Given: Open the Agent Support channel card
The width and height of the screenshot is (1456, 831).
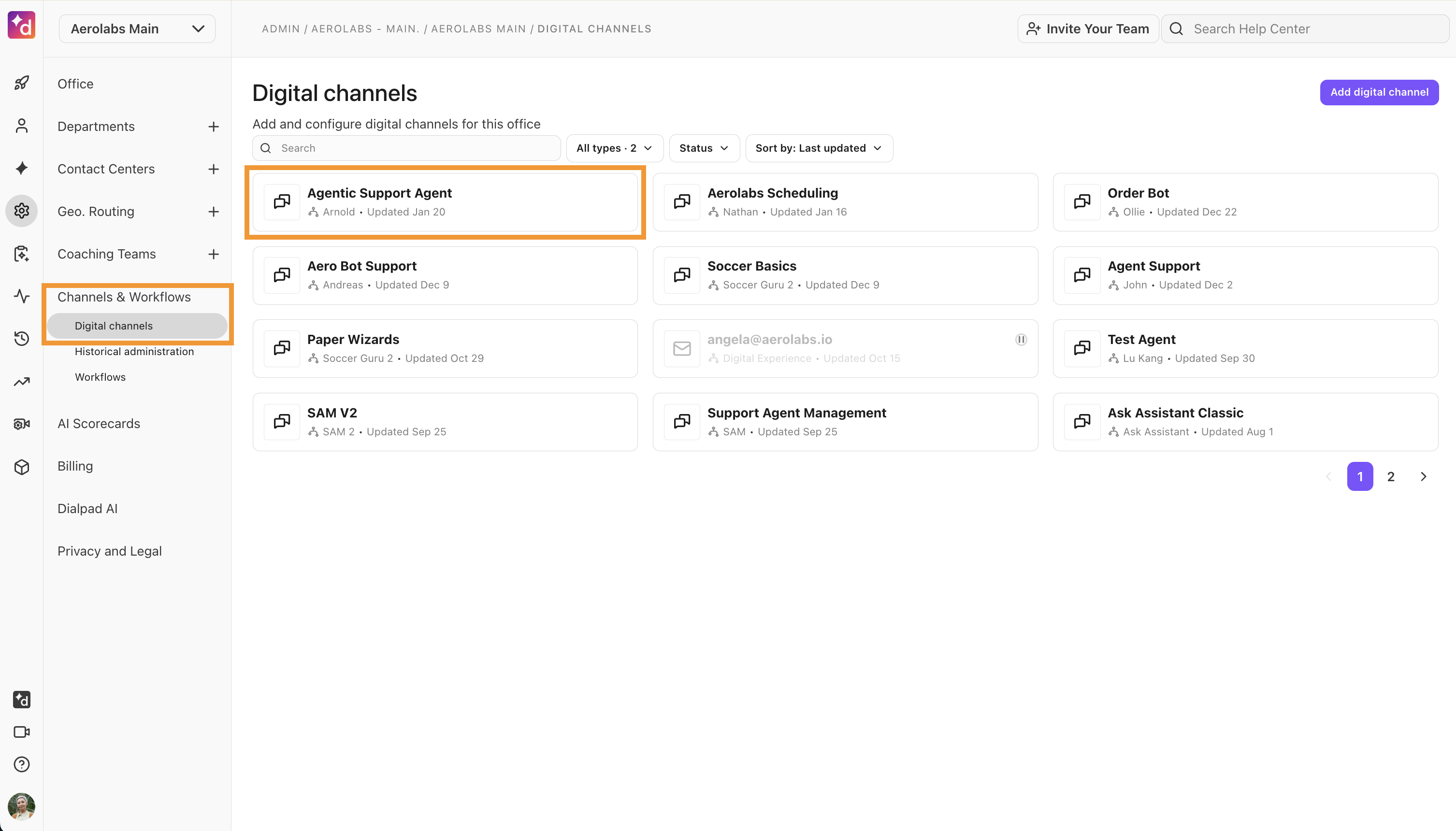Looking at the screenshot, I should click(1245, 276).
